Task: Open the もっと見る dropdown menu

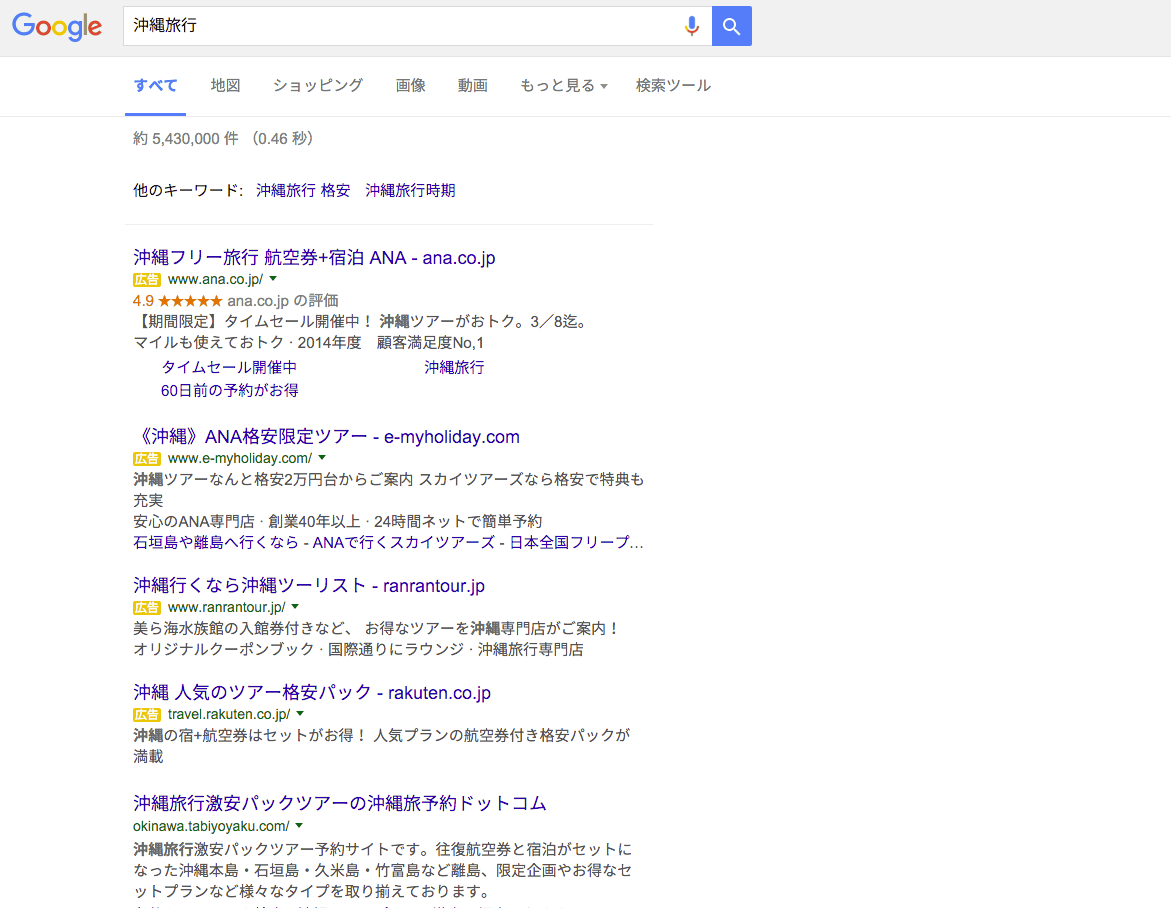Action: 564,86
